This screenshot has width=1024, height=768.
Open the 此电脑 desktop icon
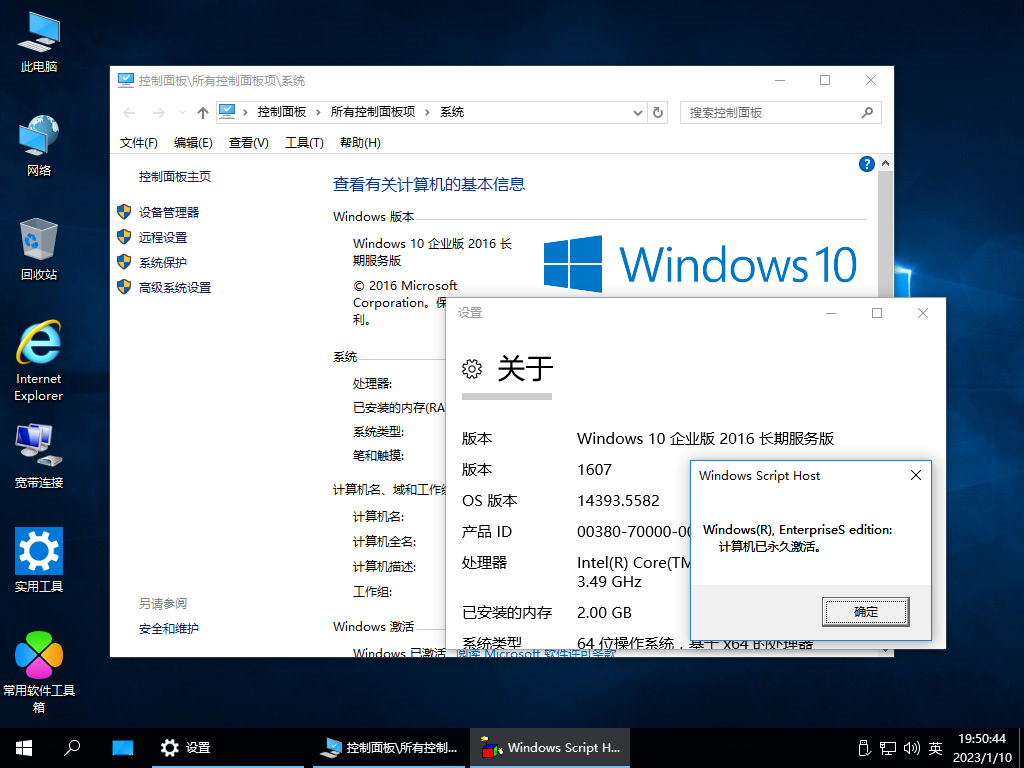coord(39,42)
